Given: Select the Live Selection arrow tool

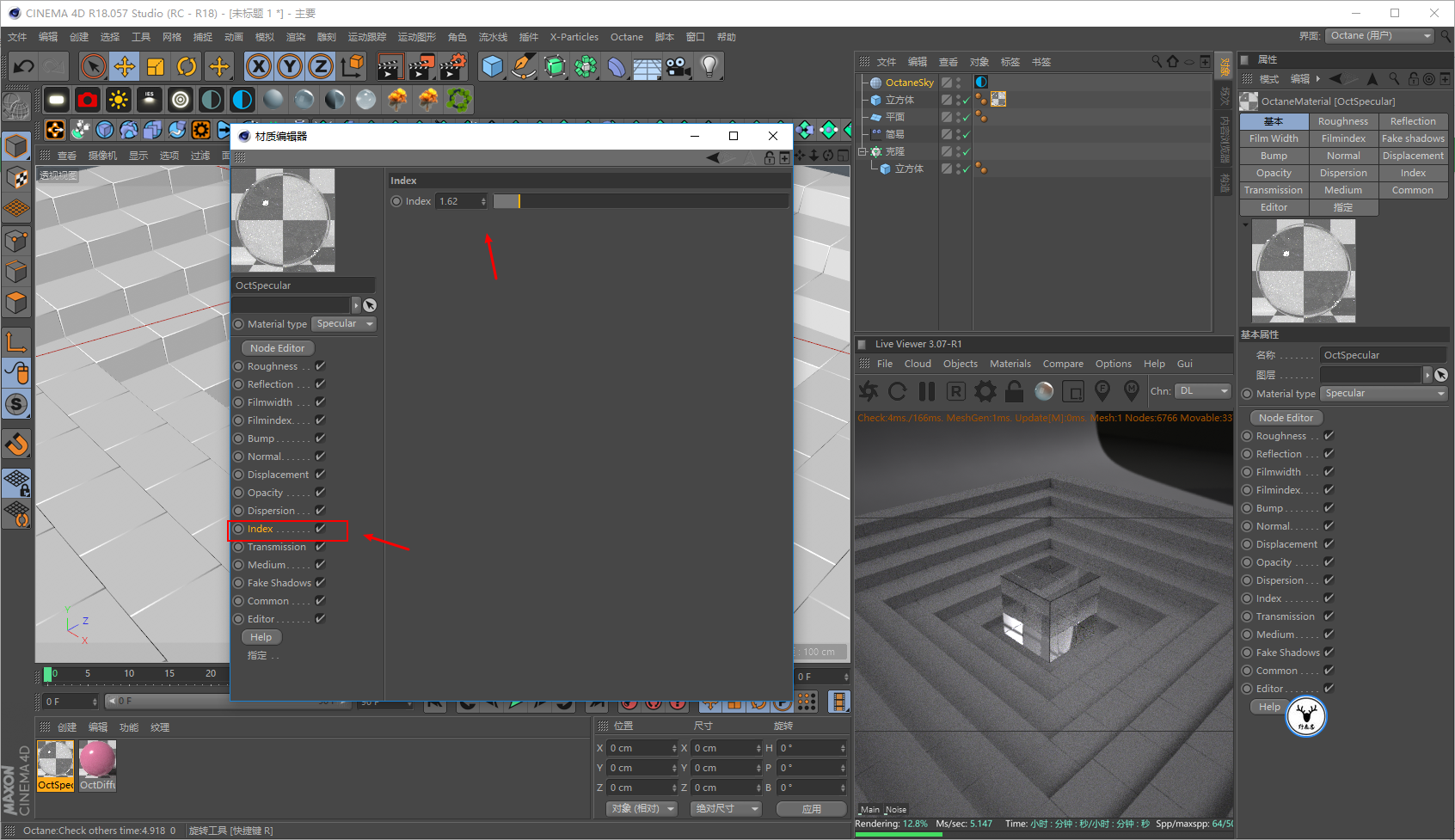Looking at the screenshot, I should [x=93, y=66].
